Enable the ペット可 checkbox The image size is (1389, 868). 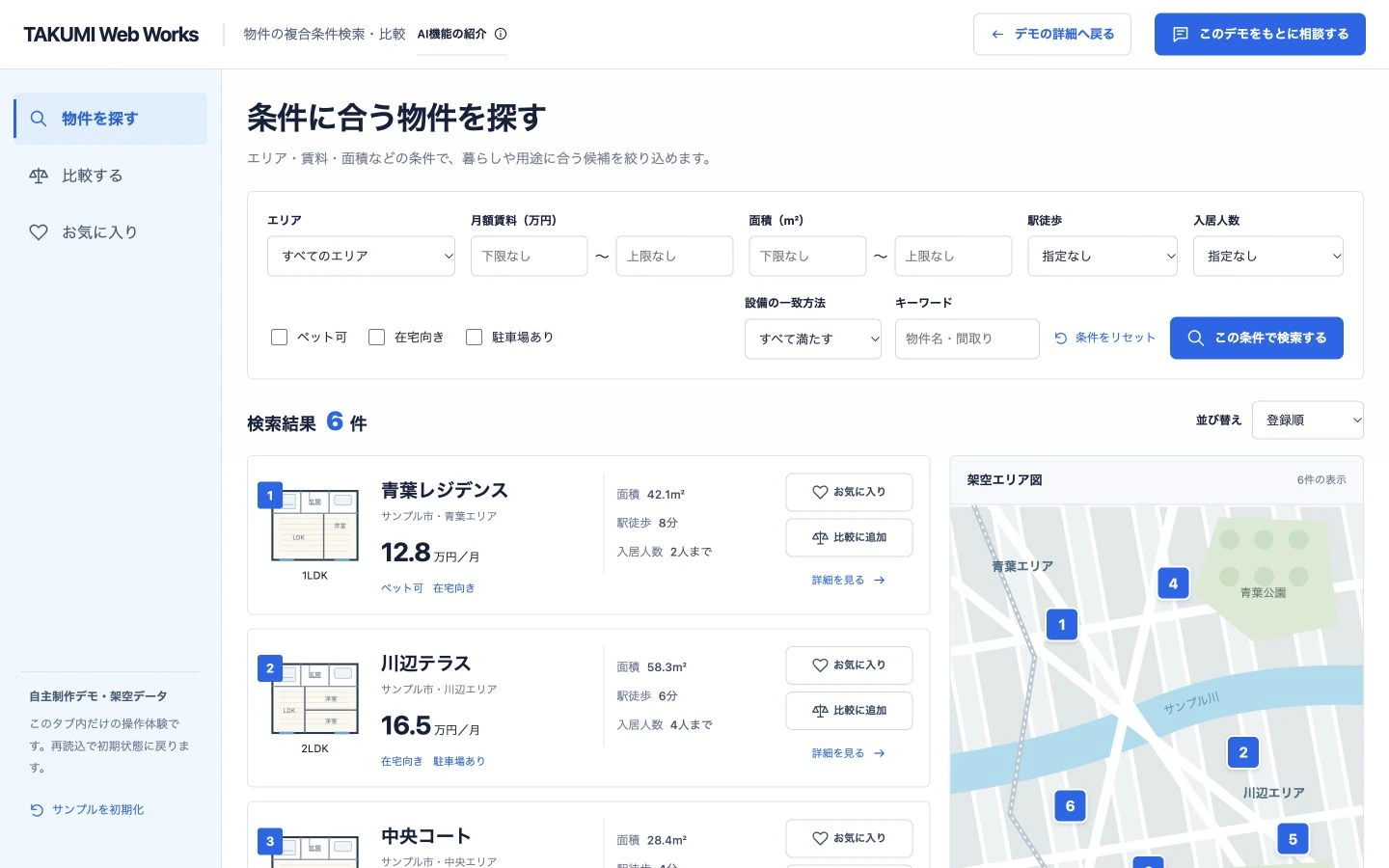pos(280,338)
